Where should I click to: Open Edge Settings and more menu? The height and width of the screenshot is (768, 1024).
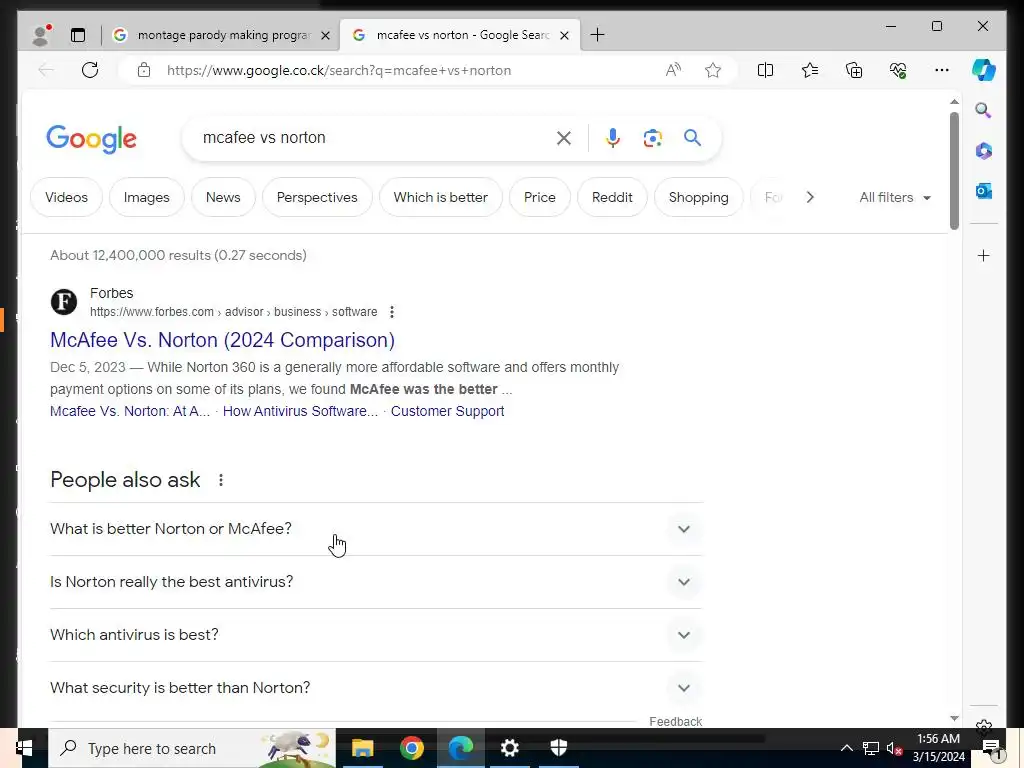click(x=942, y=70)
